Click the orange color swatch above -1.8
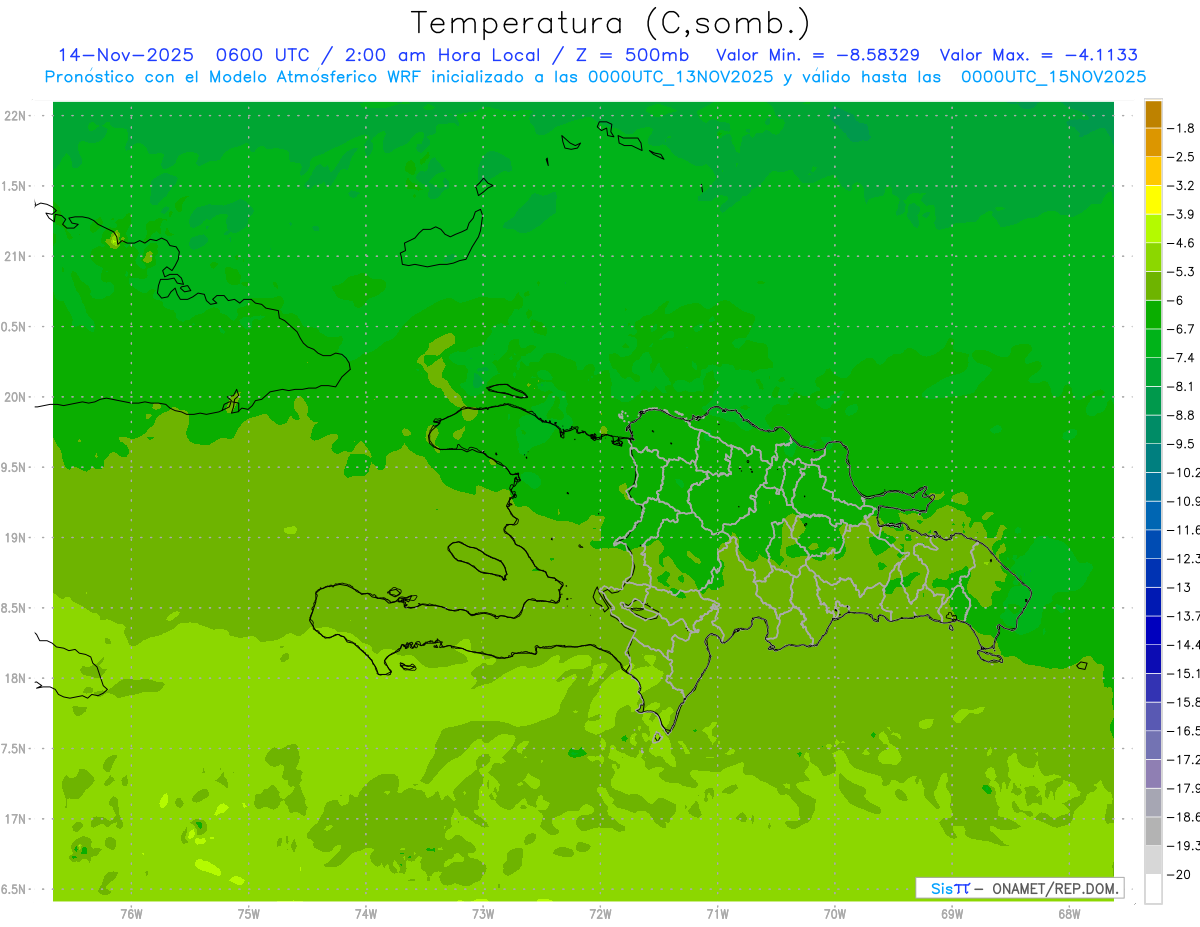The height and width of the screenshot is (927, 1200). [1153, 114]
